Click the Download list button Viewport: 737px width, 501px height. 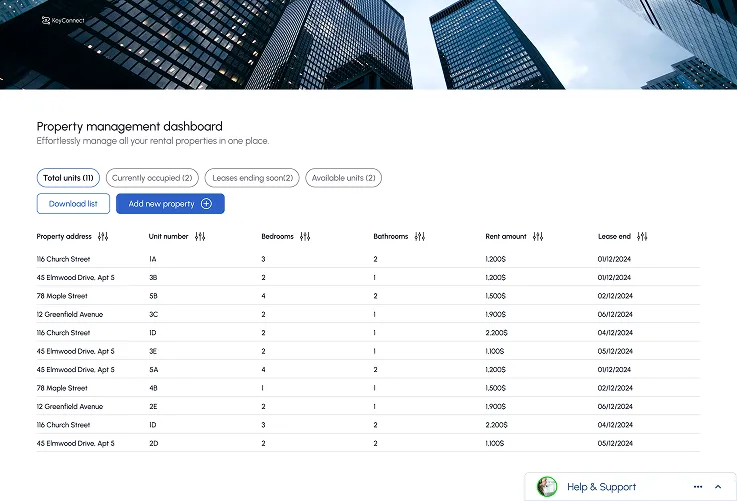click(73, 204)
